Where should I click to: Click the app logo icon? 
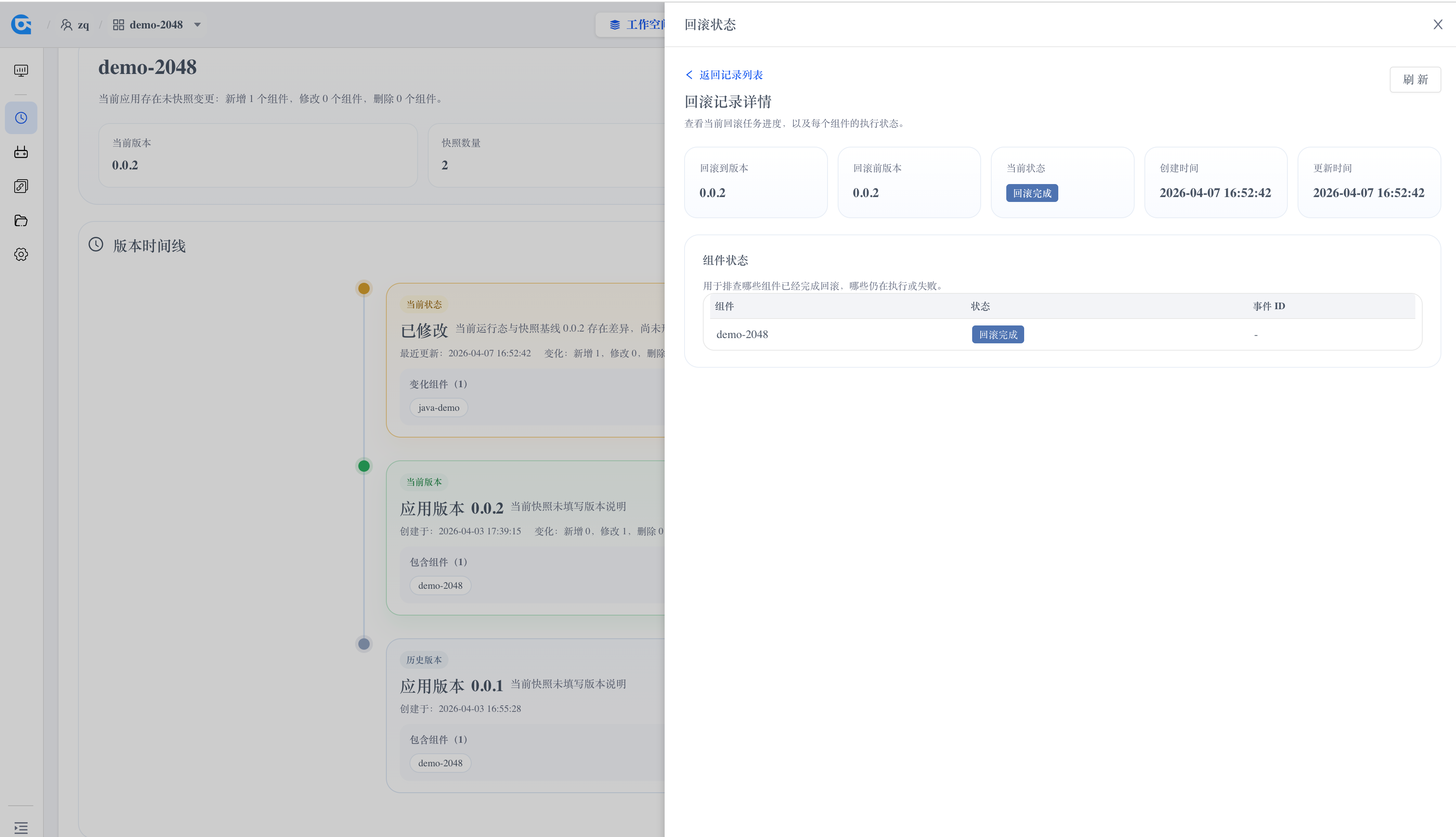click(x=21, y=24)
